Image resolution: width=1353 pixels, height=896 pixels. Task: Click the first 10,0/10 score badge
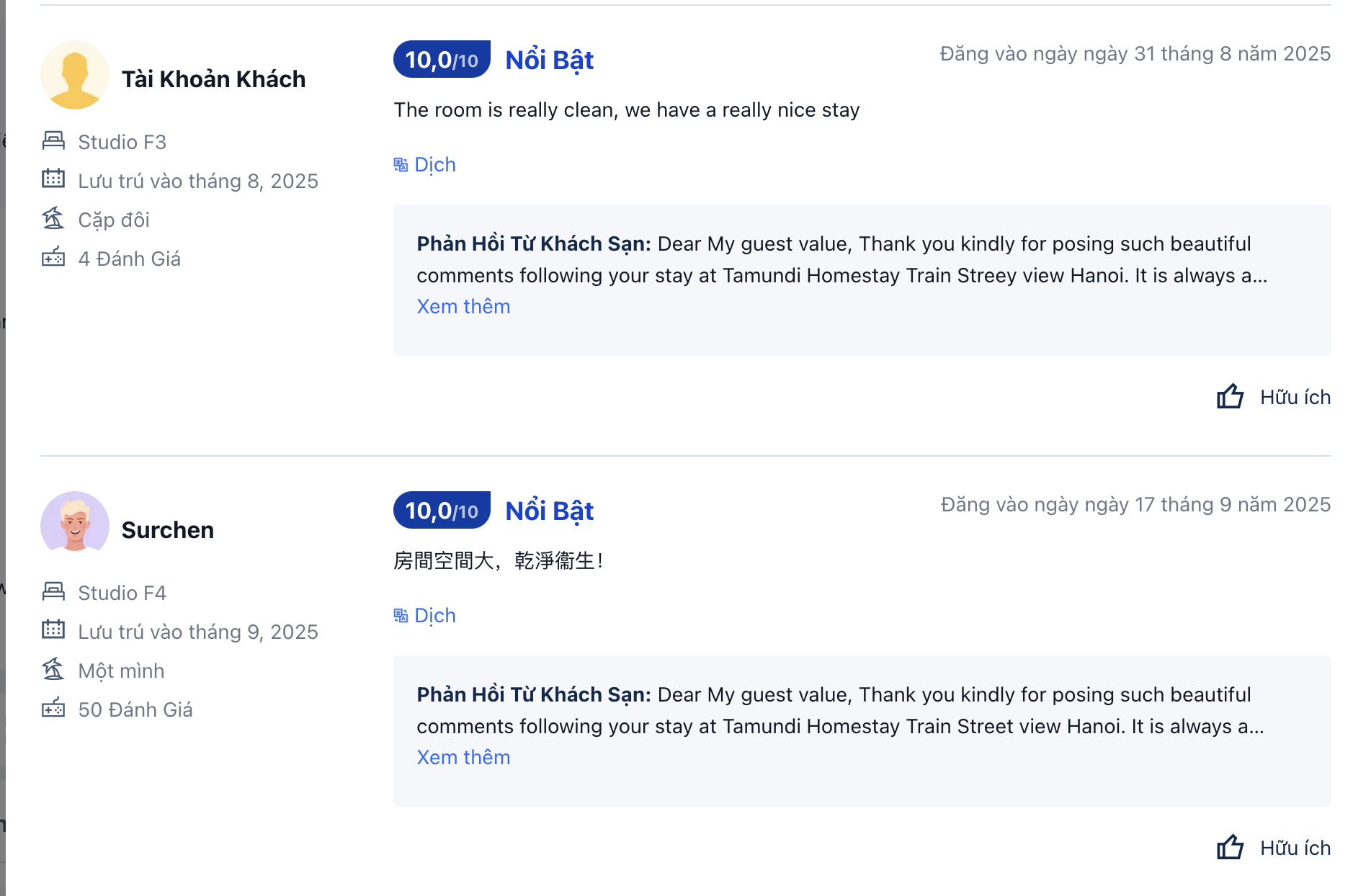[x=442, y=60]
